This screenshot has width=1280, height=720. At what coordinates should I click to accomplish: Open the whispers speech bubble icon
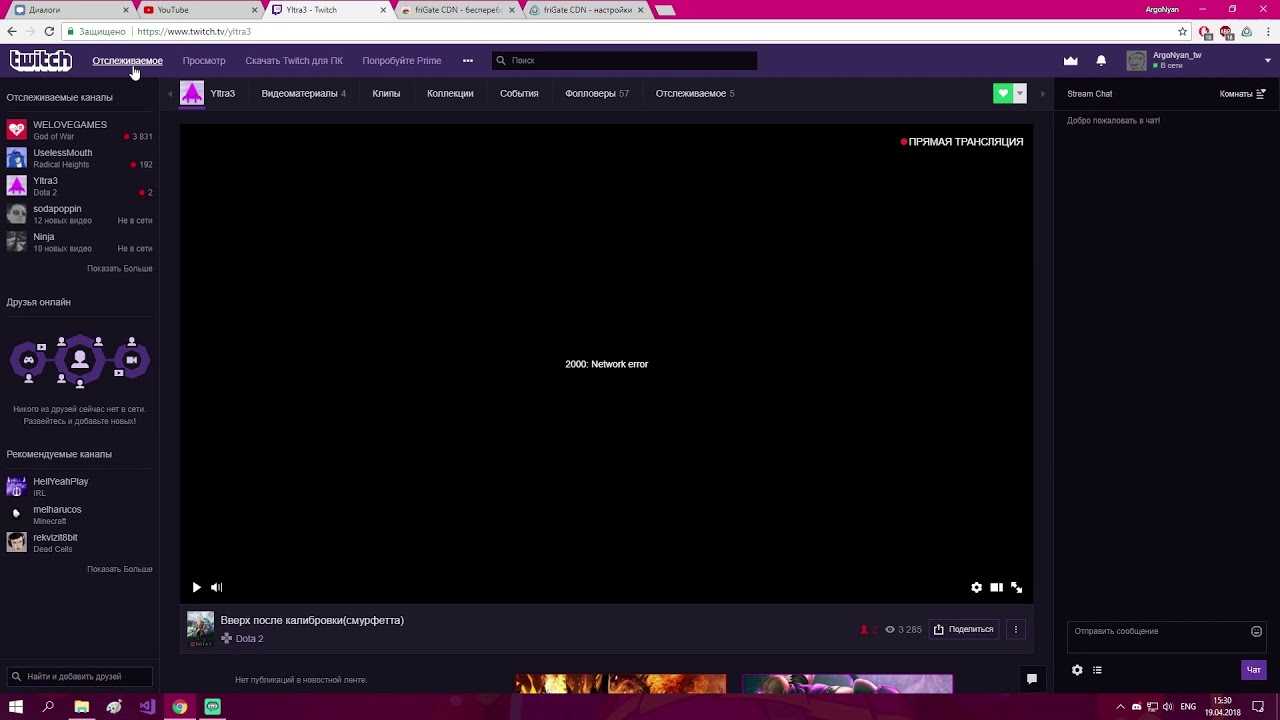[1032, 679]
